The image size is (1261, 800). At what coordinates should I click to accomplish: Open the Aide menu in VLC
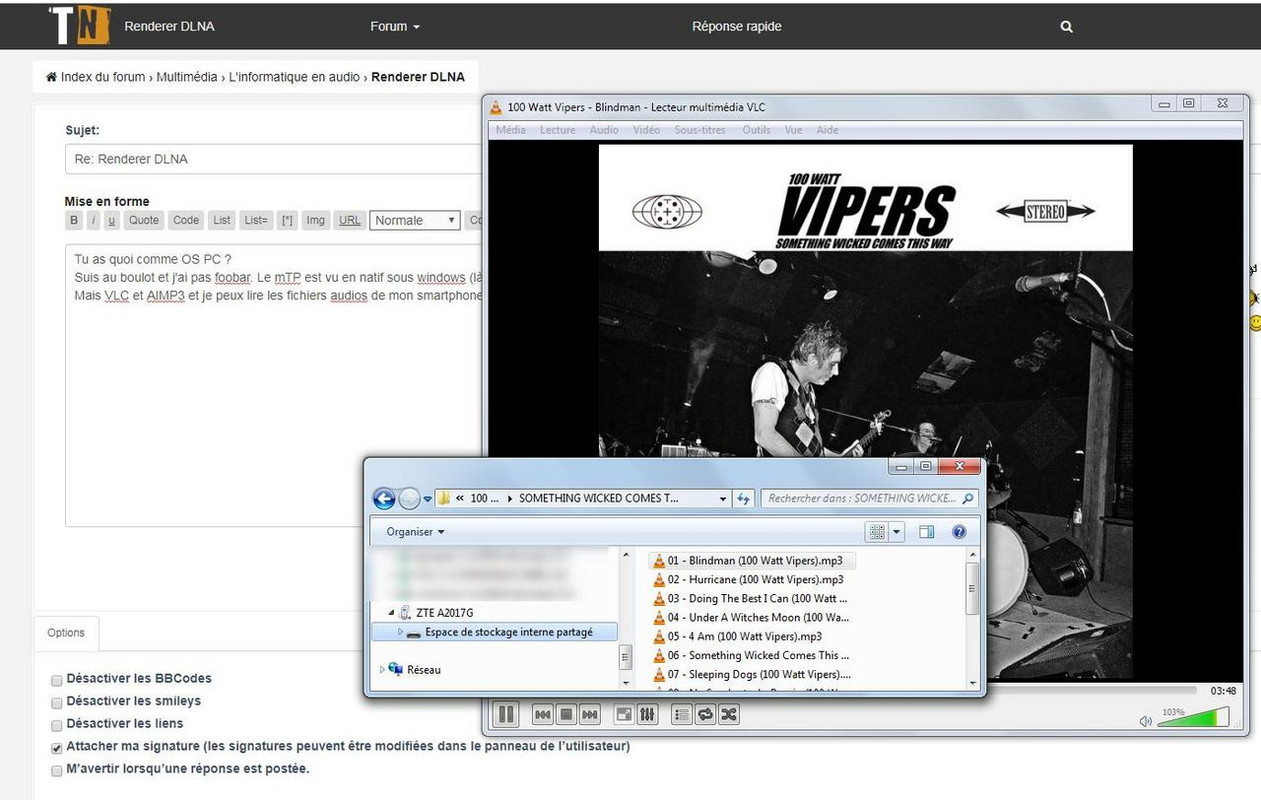[827, 130]
